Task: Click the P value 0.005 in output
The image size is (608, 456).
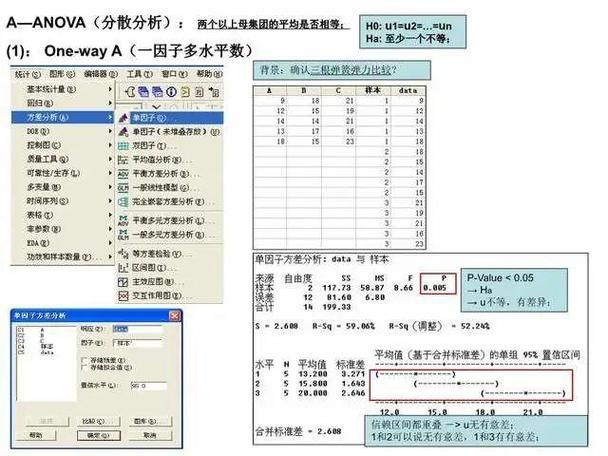Action: click(x=435, y=288)
